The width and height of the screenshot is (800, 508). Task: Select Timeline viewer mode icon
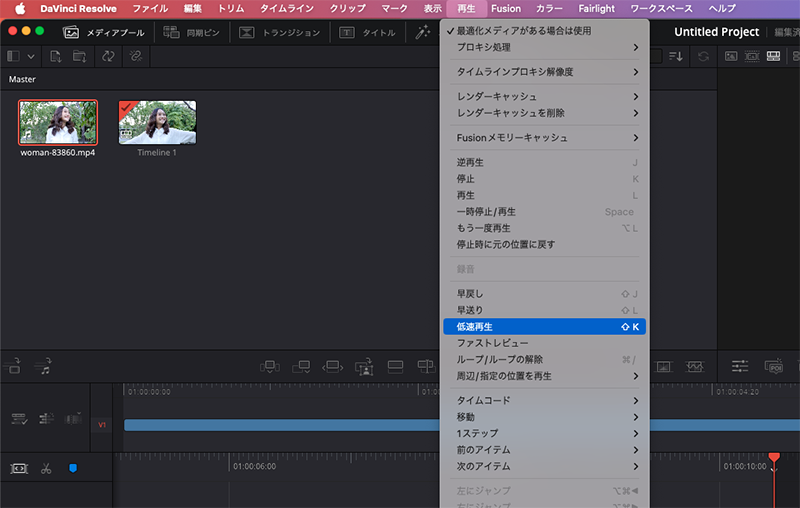click(773, 56)
